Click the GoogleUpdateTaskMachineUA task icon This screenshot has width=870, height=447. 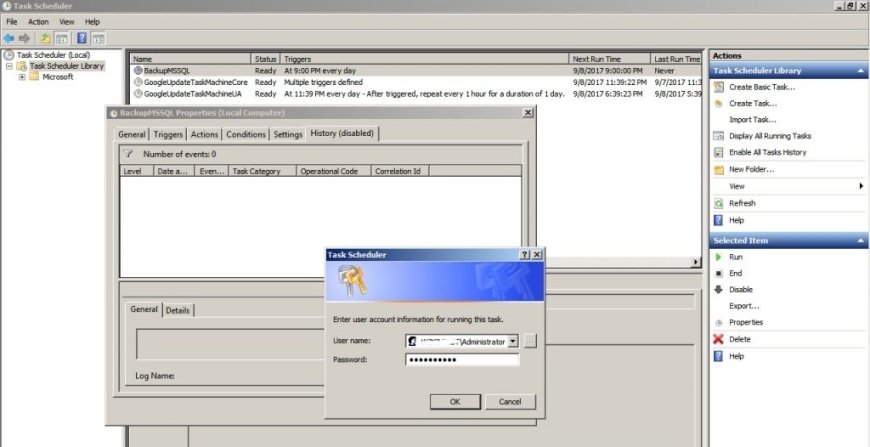tap(138, 94)
